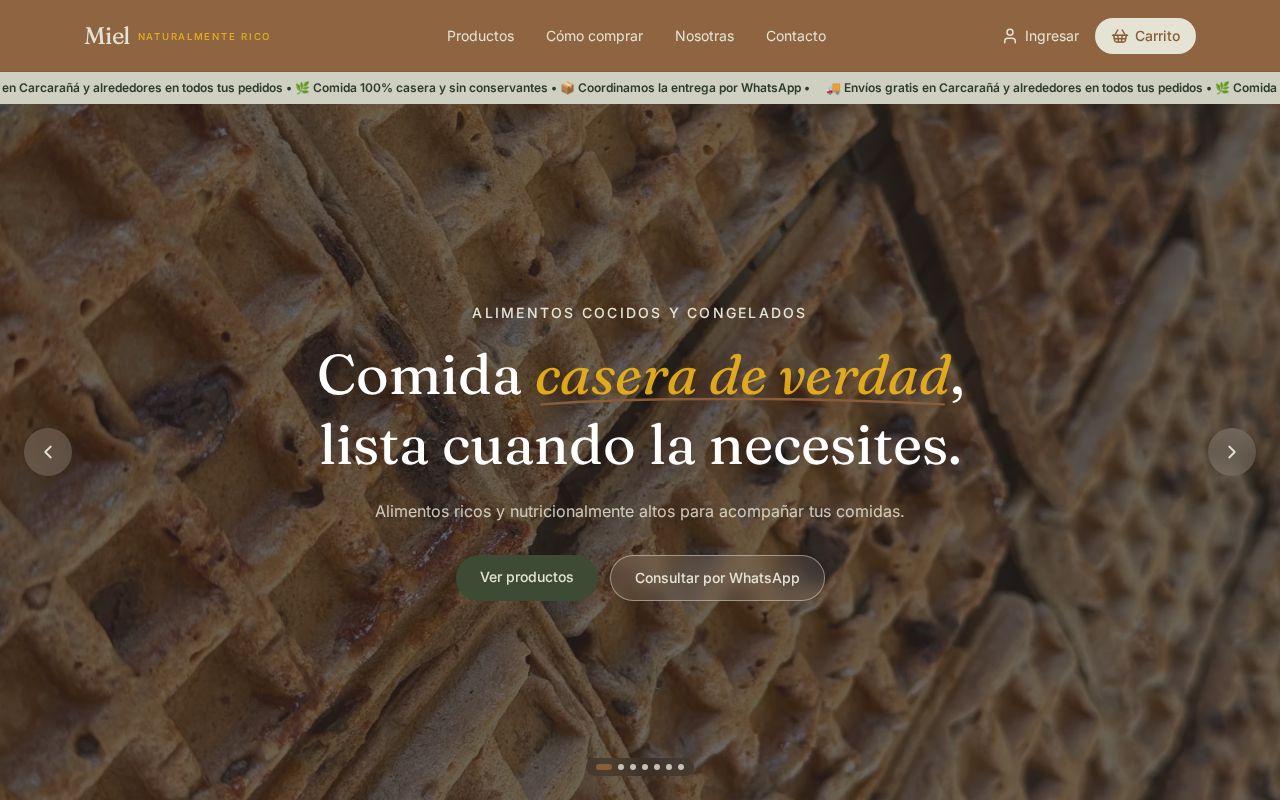The height and width of the screenshot is (800, 1280).
Task: Go to the Contacto section
Action: click(x=796, y=36)
